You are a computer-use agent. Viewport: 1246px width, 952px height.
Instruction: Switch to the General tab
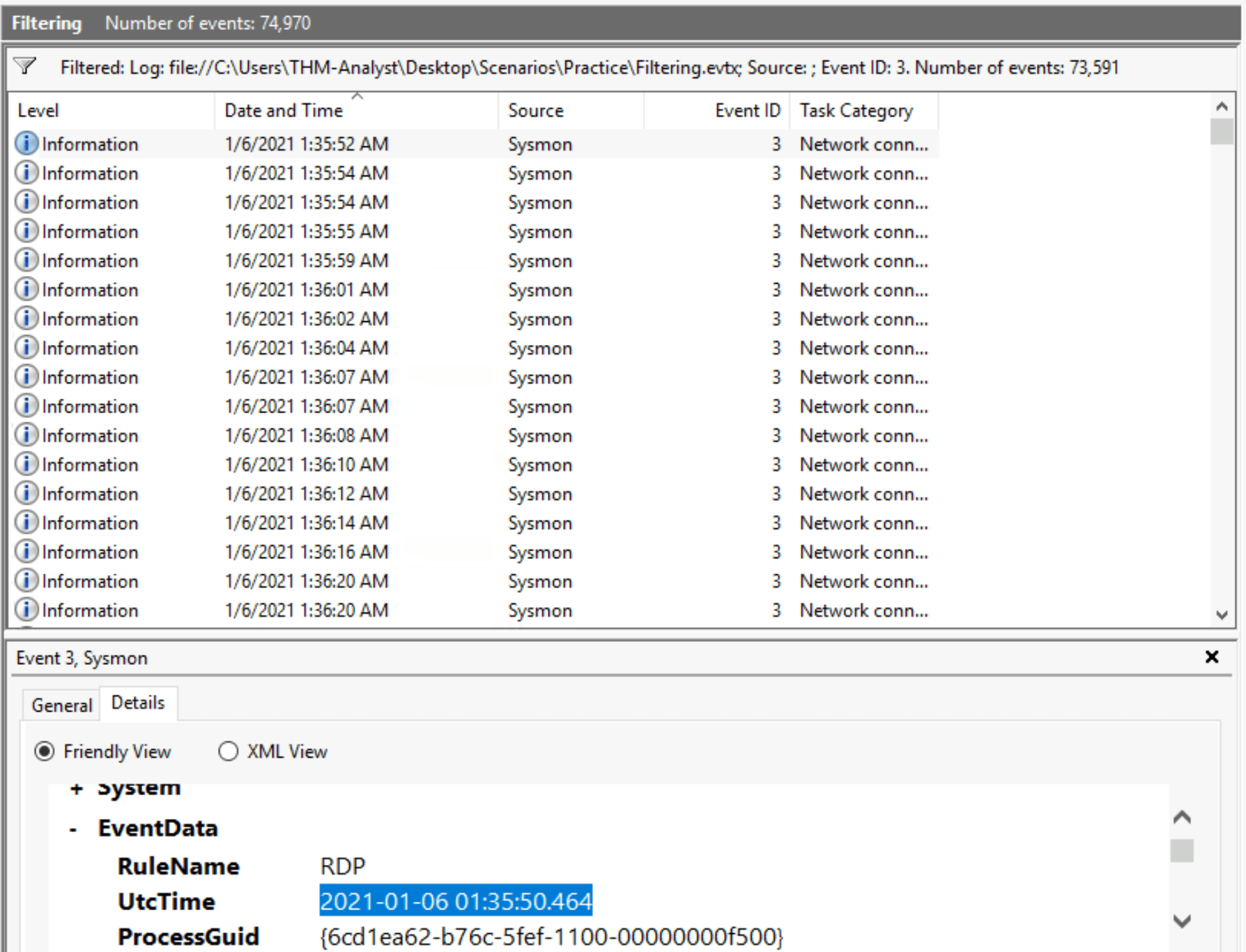[62, 705]
